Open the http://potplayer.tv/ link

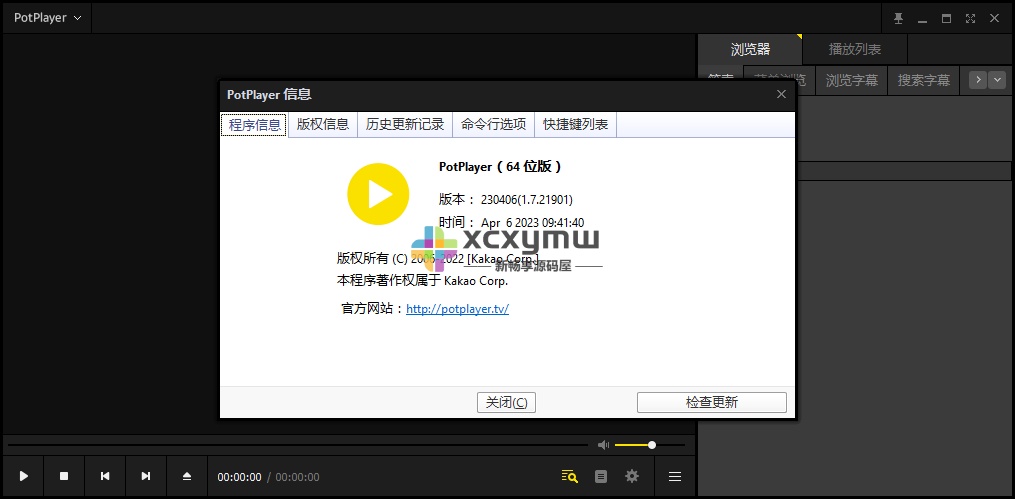point(458,309)
